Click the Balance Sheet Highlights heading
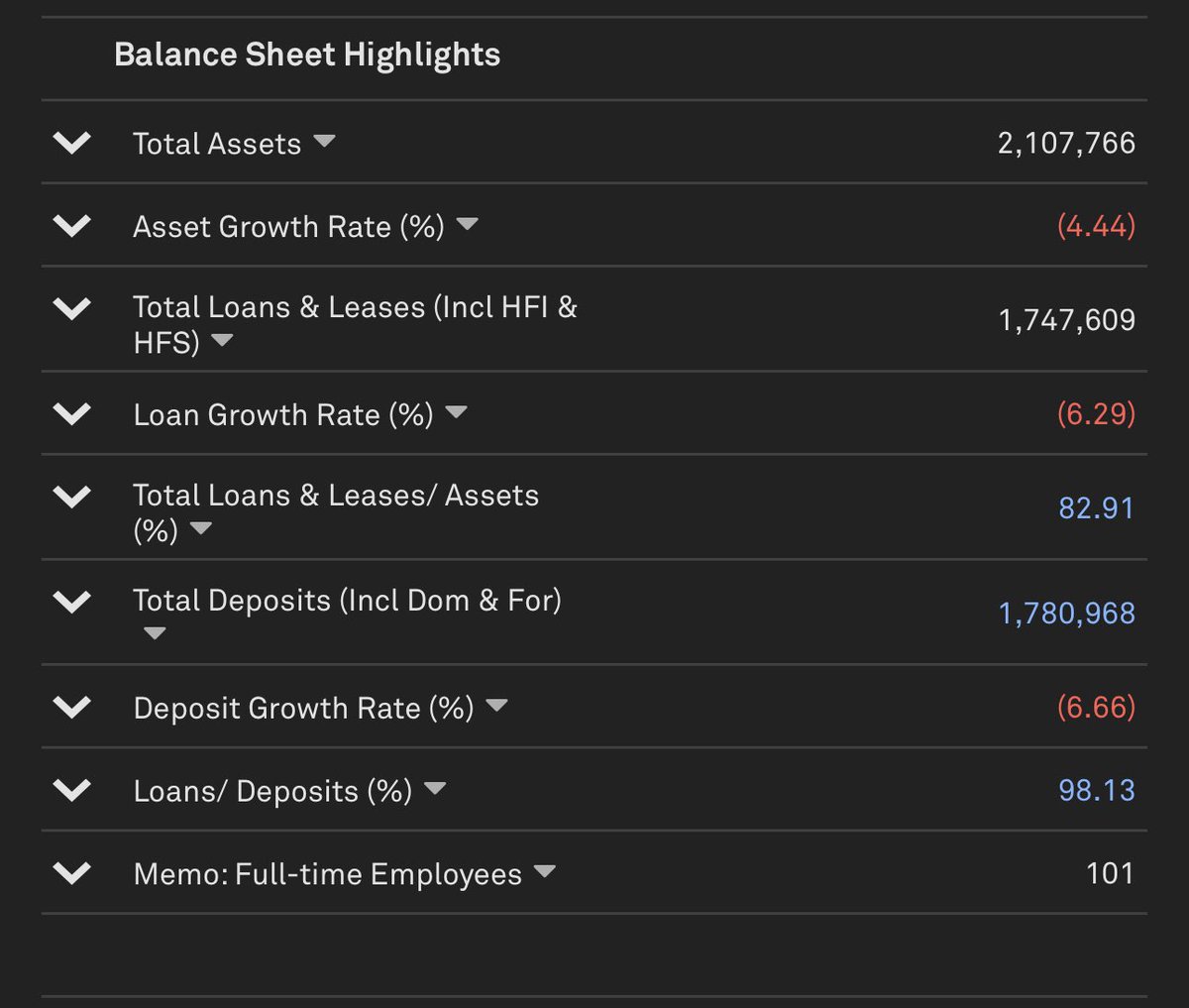The image size is (1189, 1008). (307, 55)
